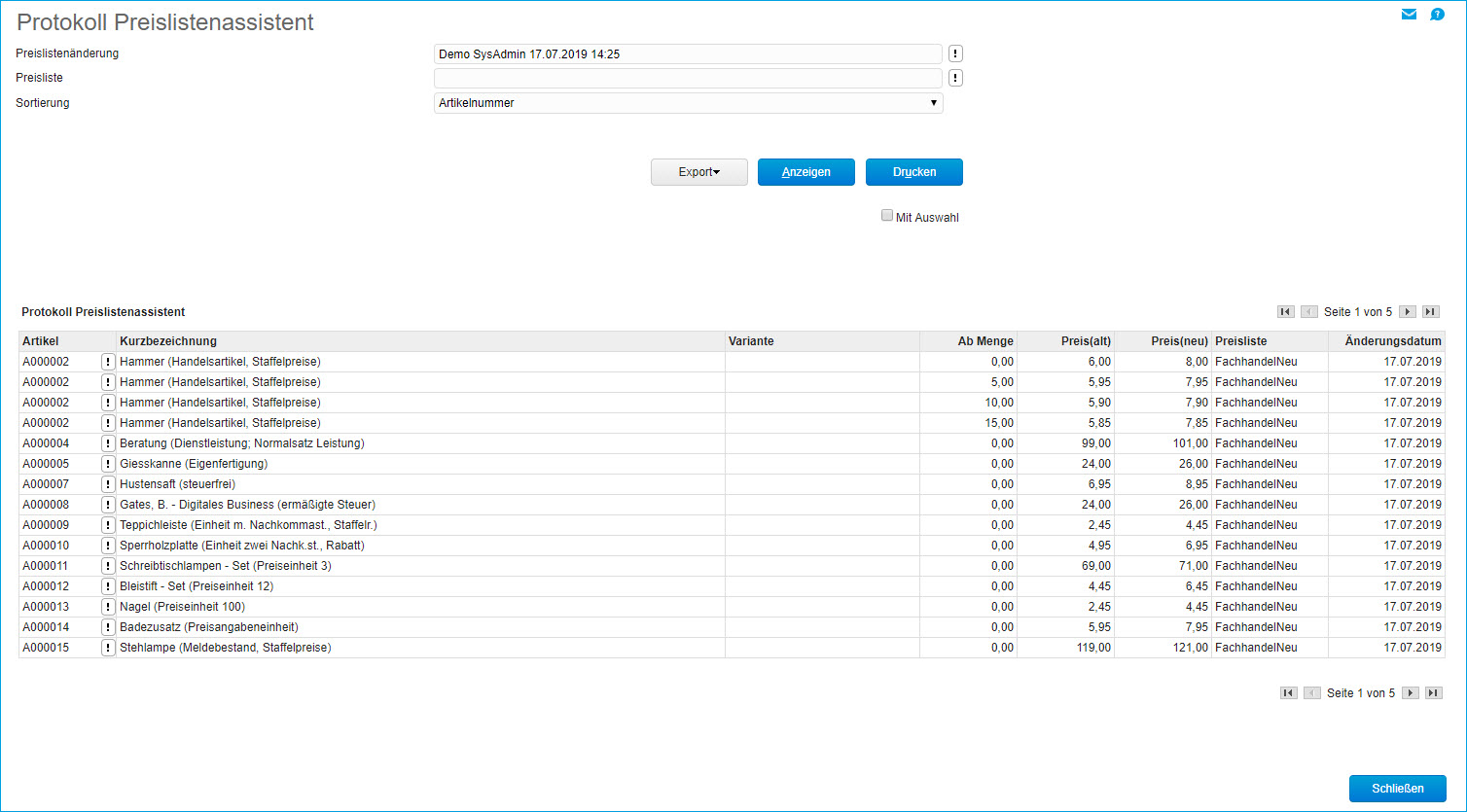Open details icon for article A000004
This screenshot has width=1467, height=812.
(108, 443)
